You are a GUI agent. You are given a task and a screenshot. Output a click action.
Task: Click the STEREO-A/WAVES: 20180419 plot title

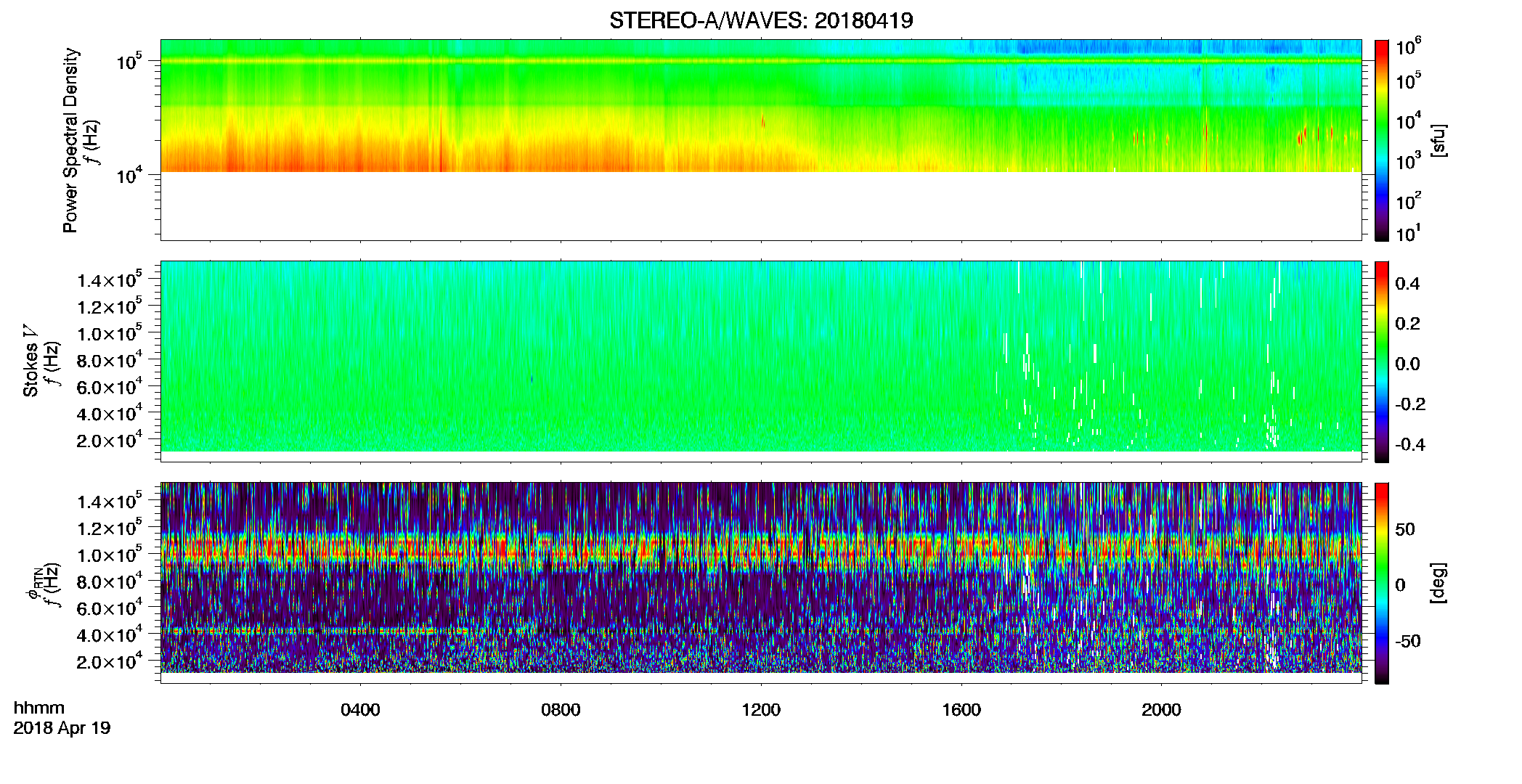click(761, 20)
